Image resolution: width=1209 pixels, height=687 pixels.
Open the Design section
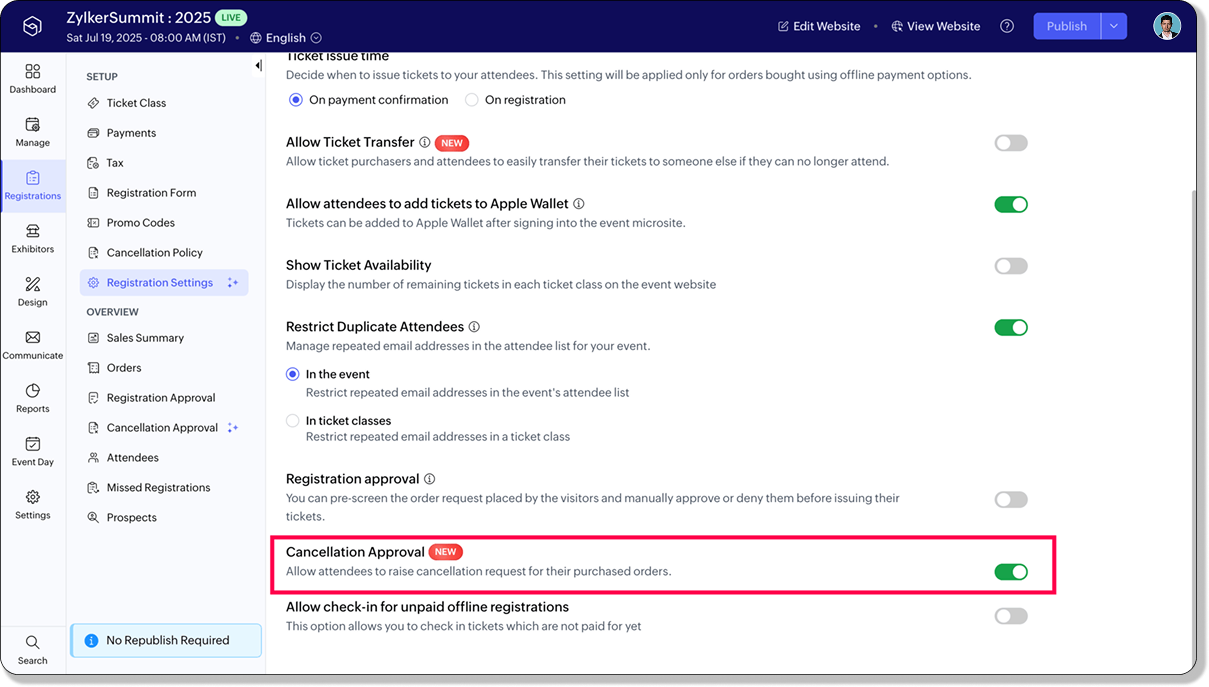(33, 291)
